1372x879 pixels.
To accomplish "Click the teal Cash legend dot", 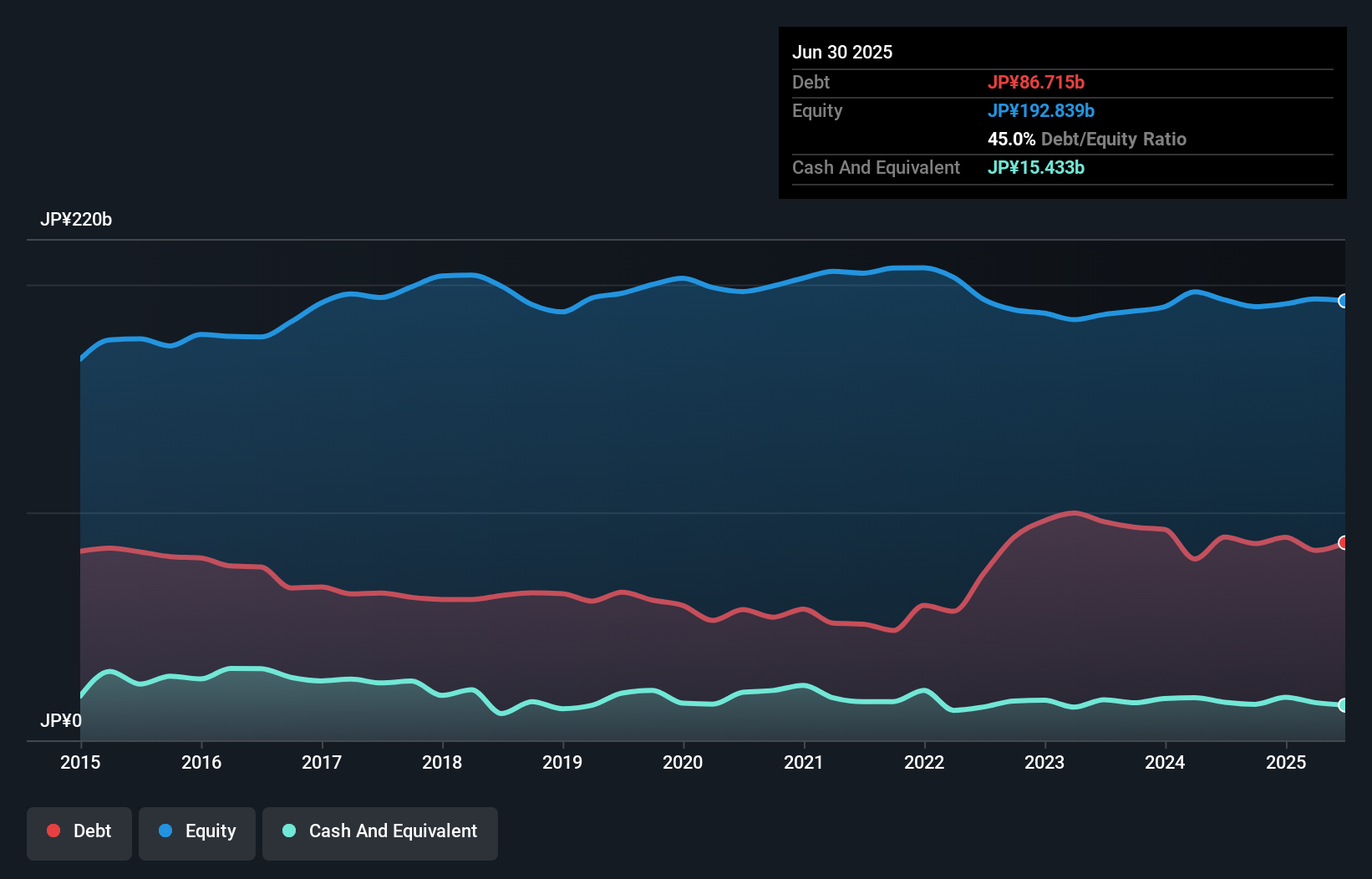I will click(289, 831).
